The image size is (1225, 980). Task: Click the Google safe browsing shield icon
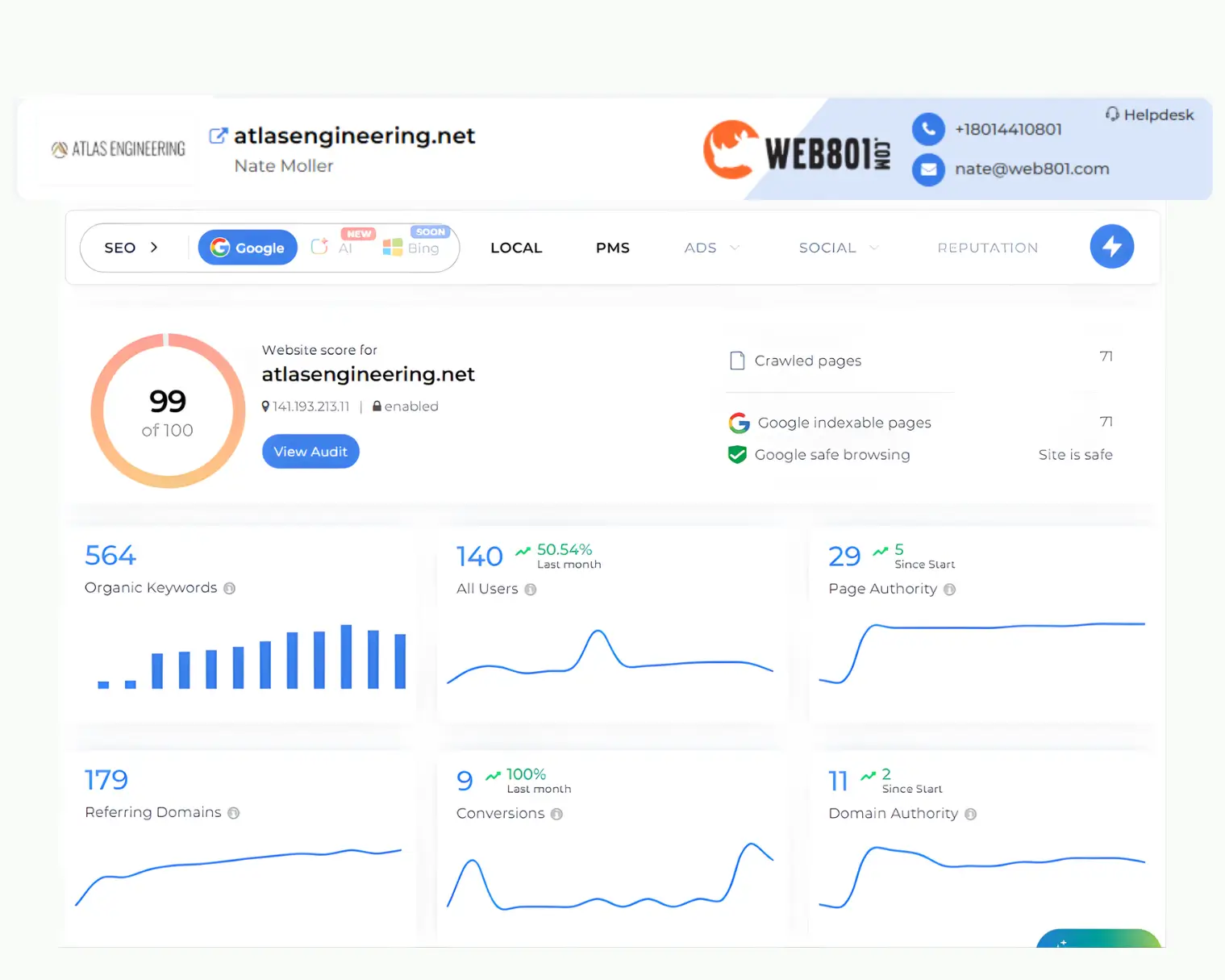click(736, 455)
